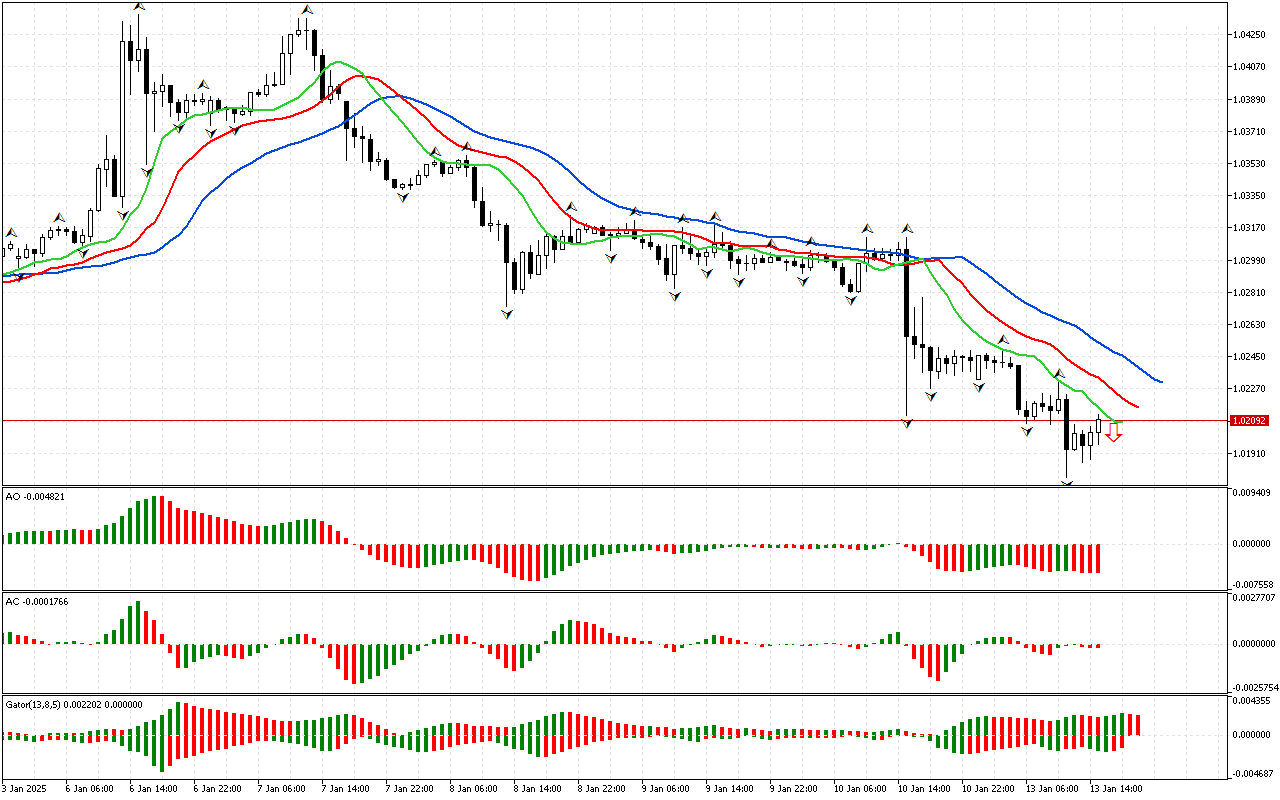Click the 8 Jan 14:00 time label

click(538, 788)
